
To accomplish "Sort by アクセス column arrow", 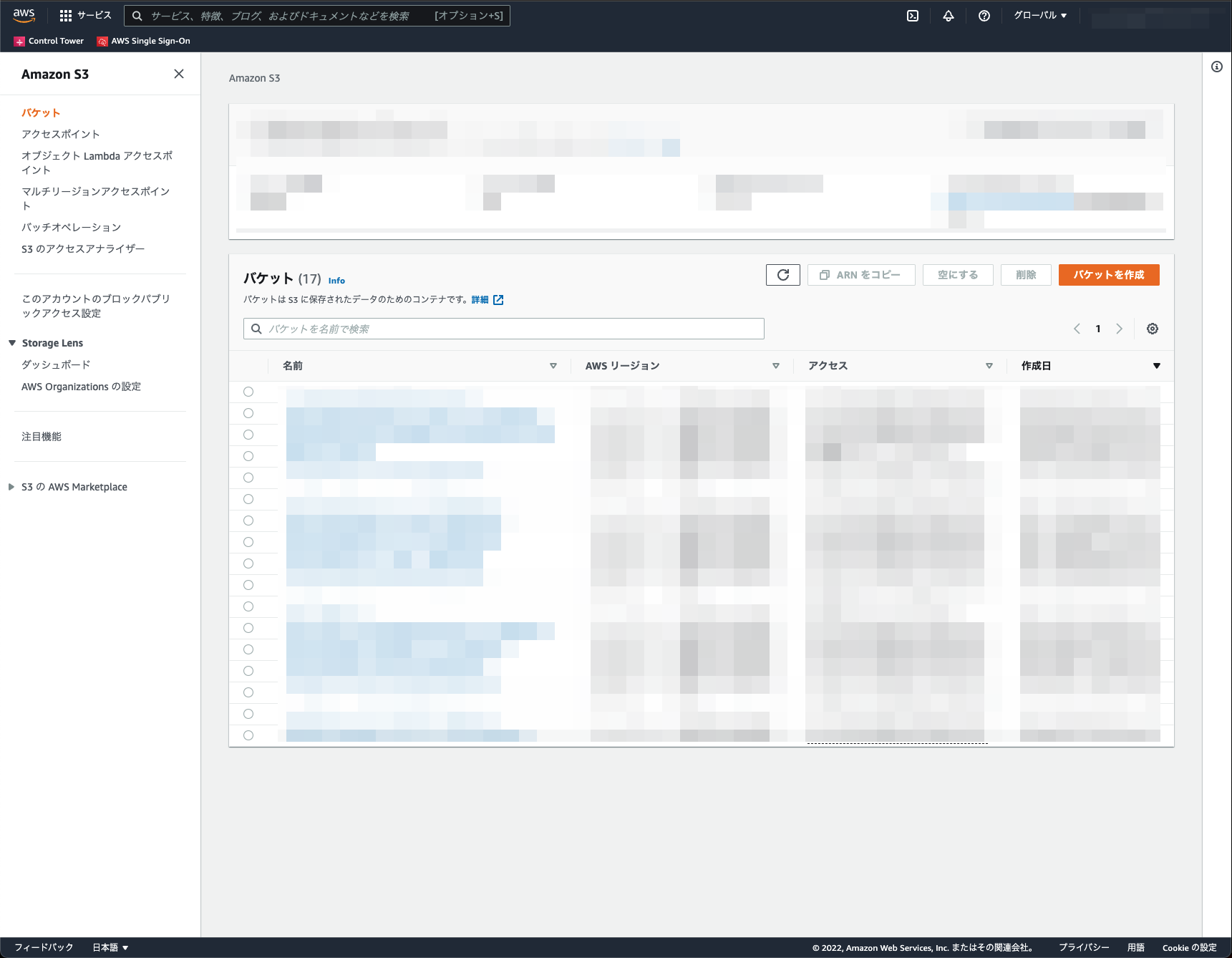I will tap(989, 366).
